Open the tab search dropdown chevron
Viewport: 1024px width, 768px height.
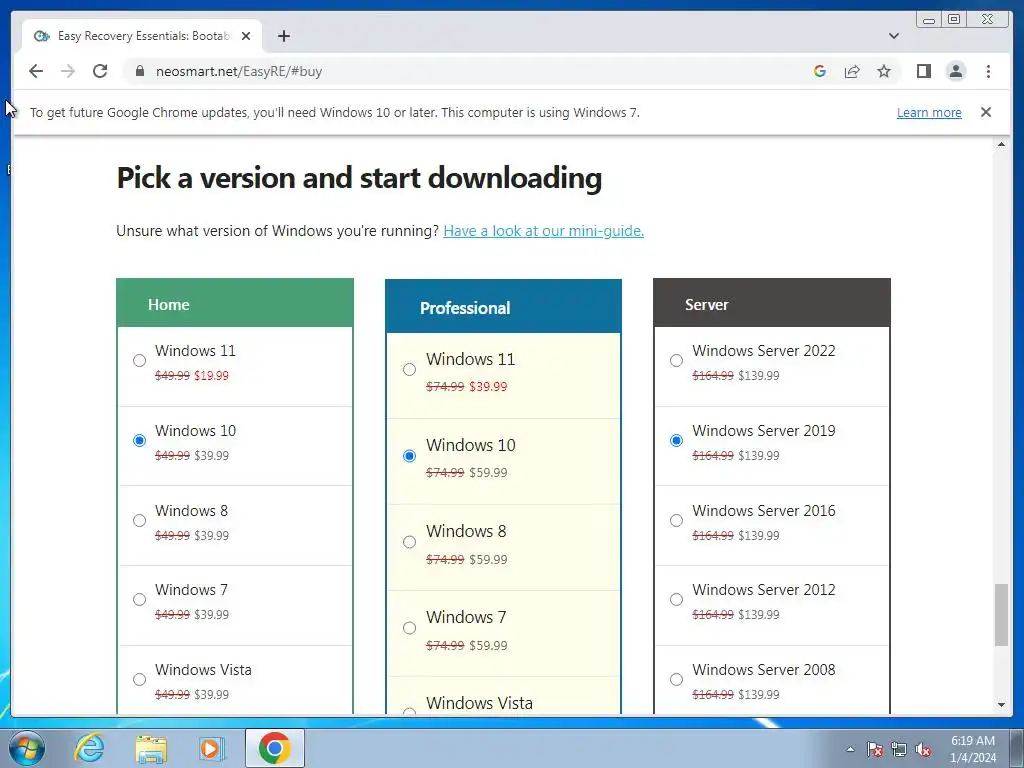coord(893,36)
